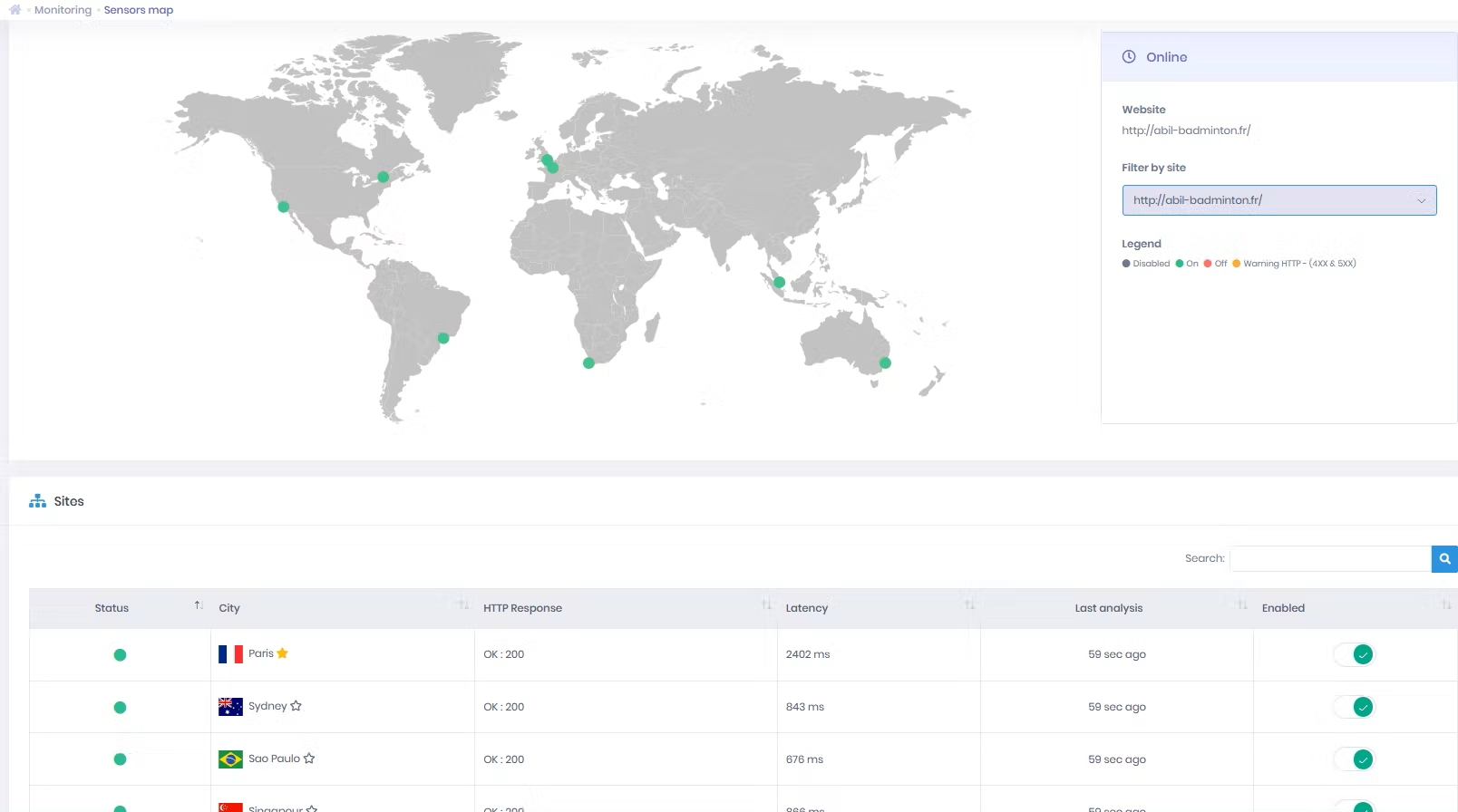The height and width of the screenshot is (812, 1458).
Task: Sort table by Latency column
Action: (806, 608)
